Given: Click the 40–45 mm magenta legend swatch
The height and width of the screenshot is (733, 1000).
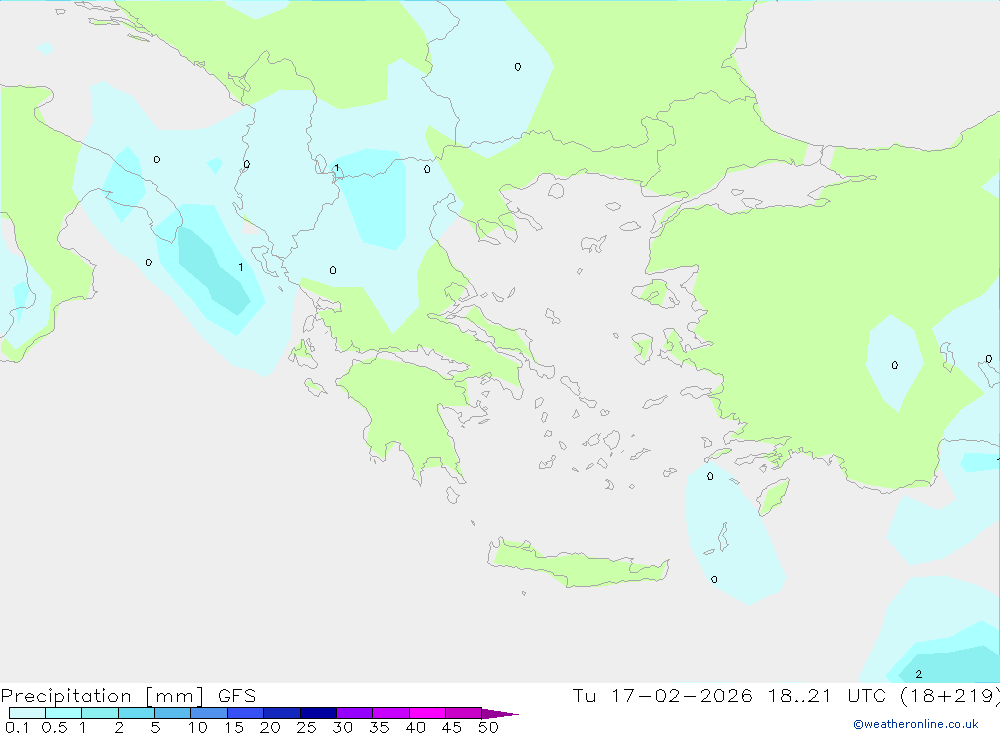Looking at the screenshot, I should tap(427, 713).
